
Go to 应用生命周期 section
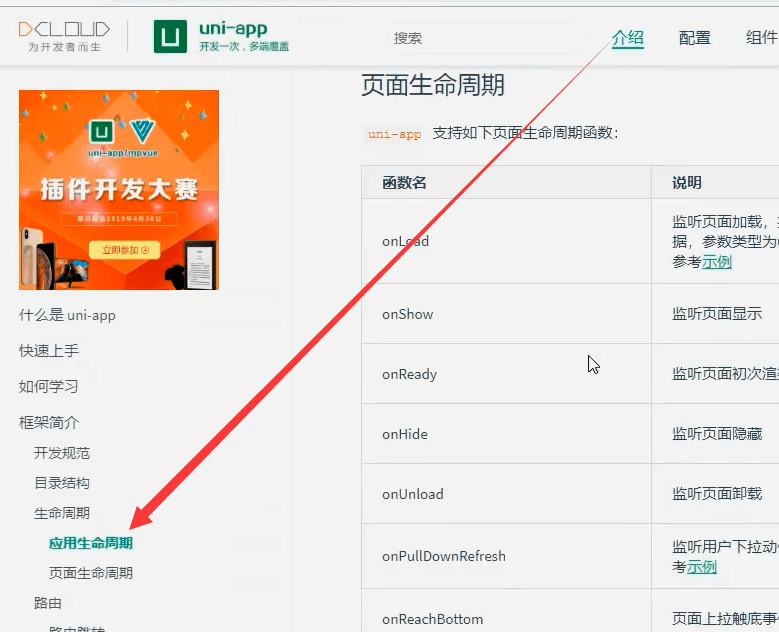click(91, 543)
